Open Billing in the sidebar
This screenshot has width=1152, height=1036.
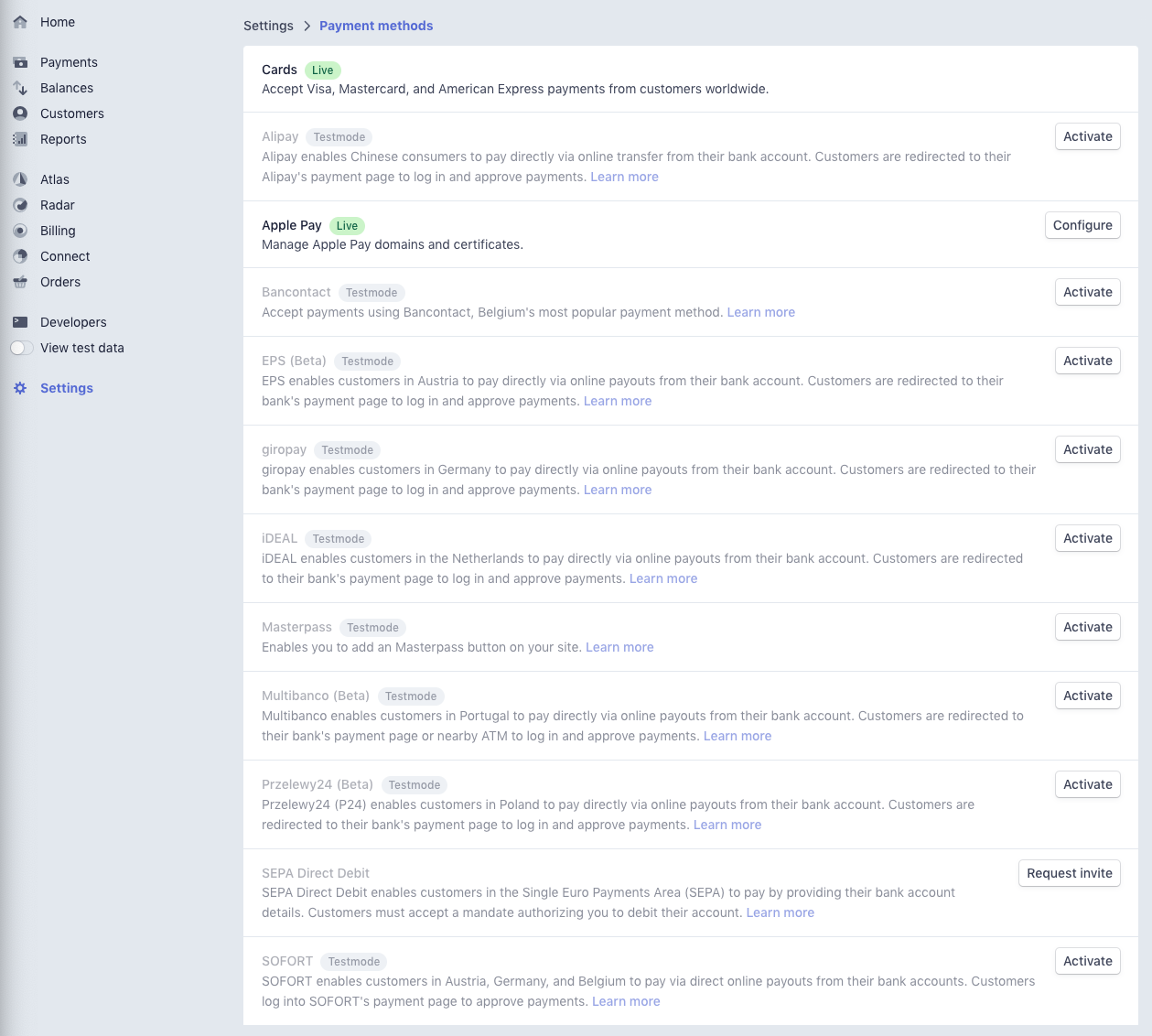coord(58,231)
